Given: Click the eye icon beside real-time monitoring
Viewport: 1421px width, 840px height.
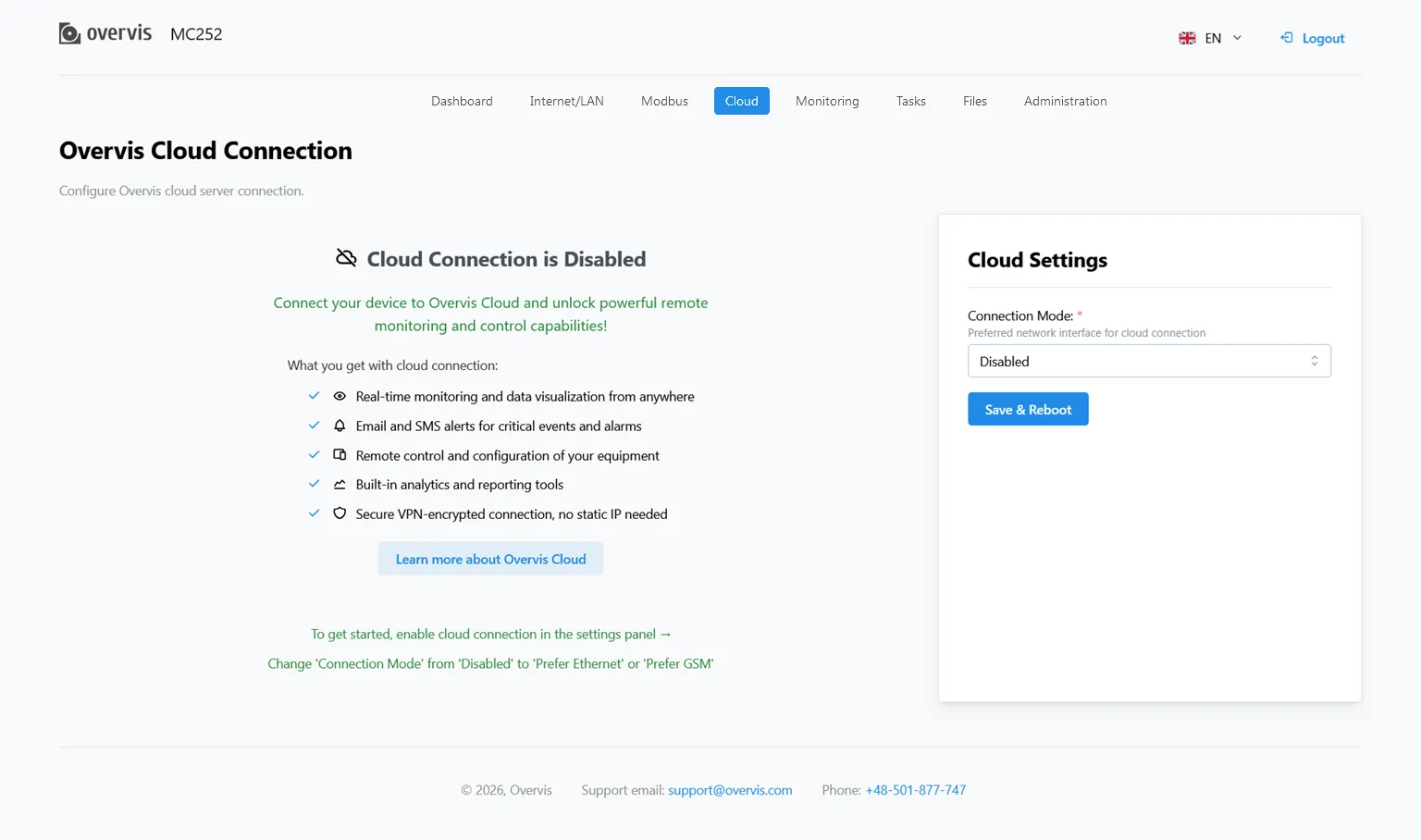Looking at the screenshot, I should pos(340,396).
